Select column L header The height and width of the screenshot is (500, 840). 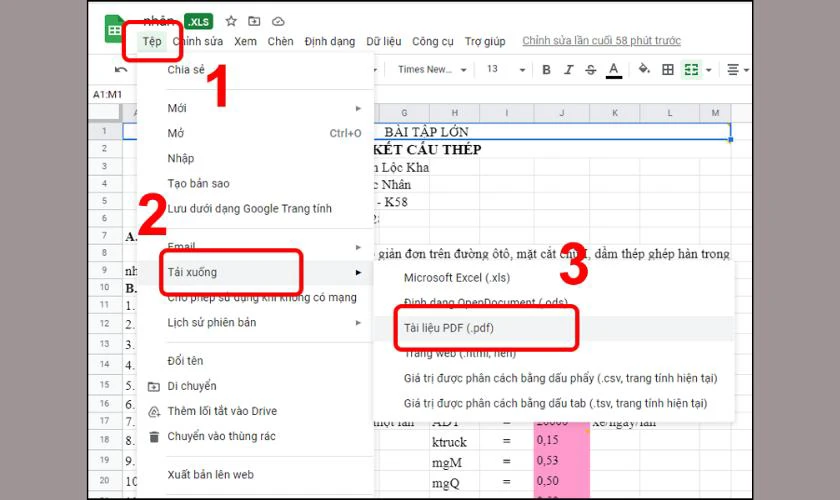670,113
